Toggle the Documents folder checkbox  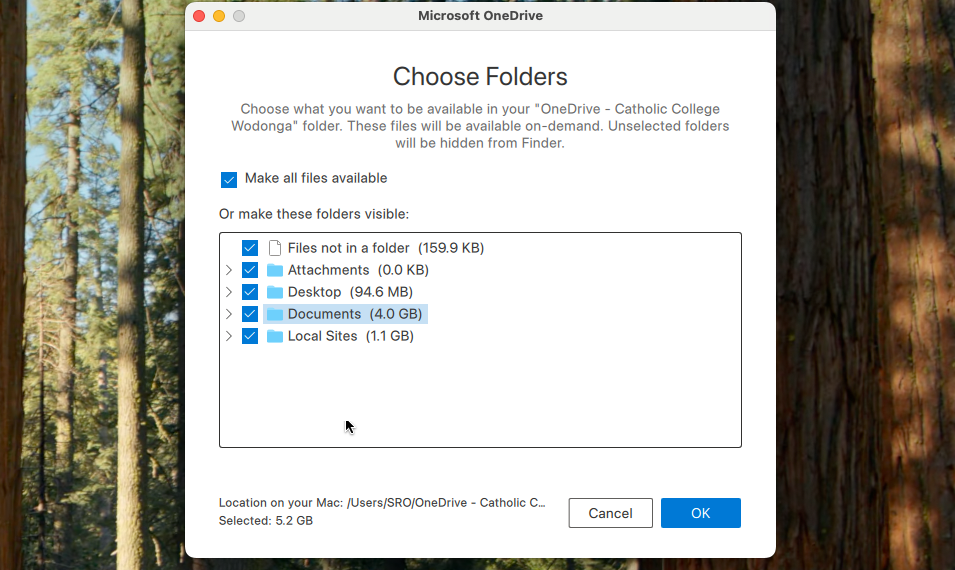250,314
